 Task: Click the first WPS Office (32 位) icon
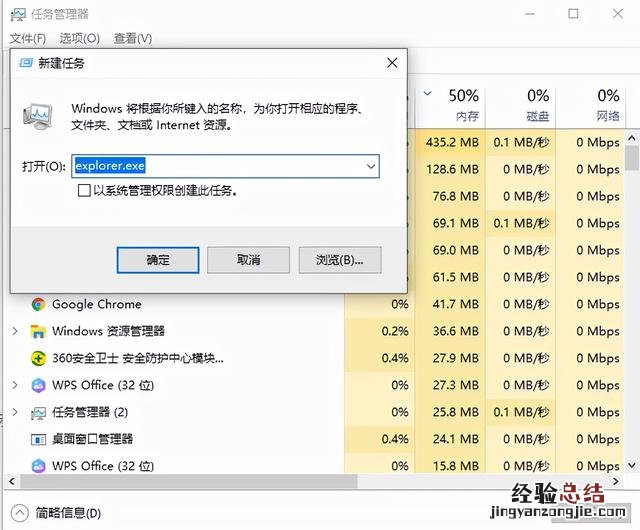[x=38, y=385]
